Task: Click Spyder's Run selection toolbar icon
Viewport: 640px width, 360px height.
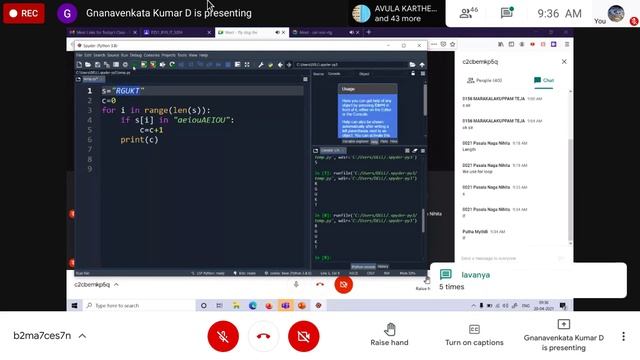Action: (162, 64)
